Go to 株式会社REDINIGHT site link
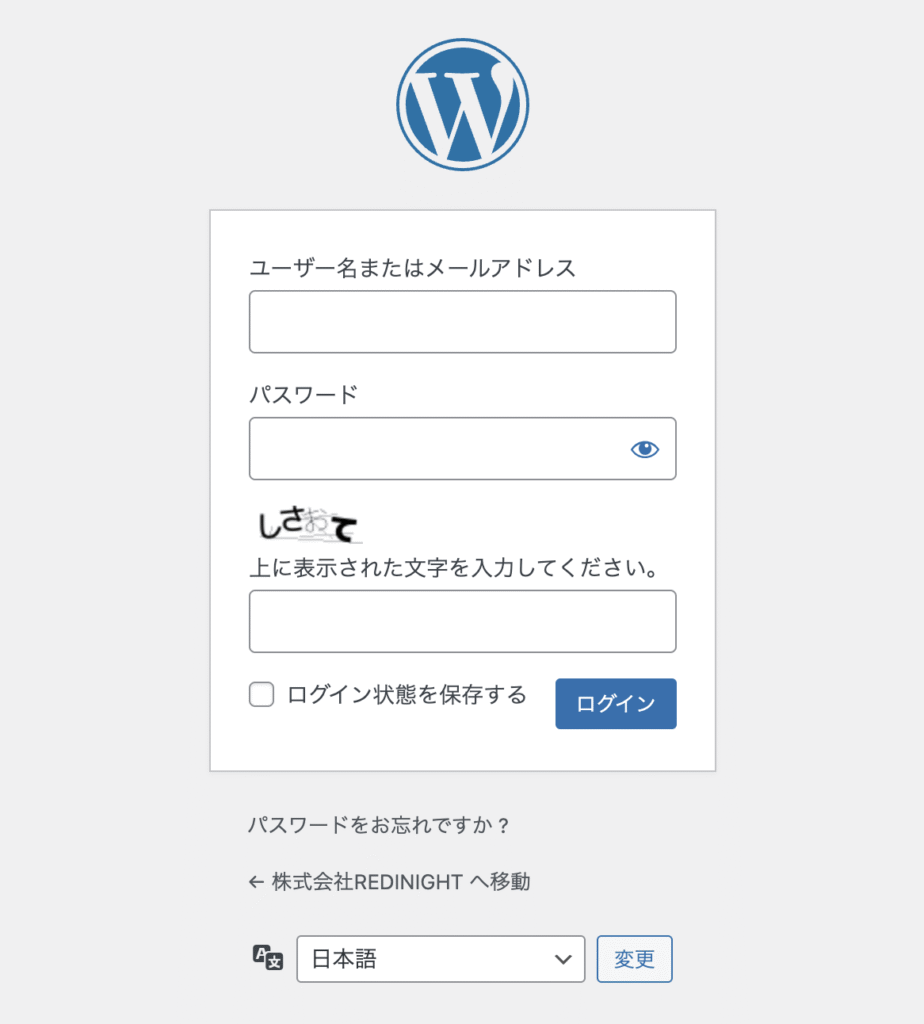The height and width of the screenshot is (1024, 924). (x=400, y=882)
